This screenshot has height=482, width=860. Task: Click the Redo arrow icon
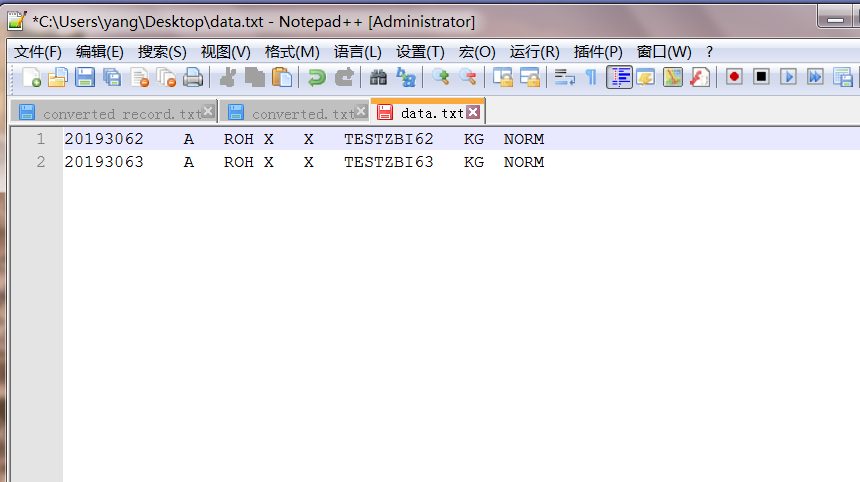coord(344,77)
